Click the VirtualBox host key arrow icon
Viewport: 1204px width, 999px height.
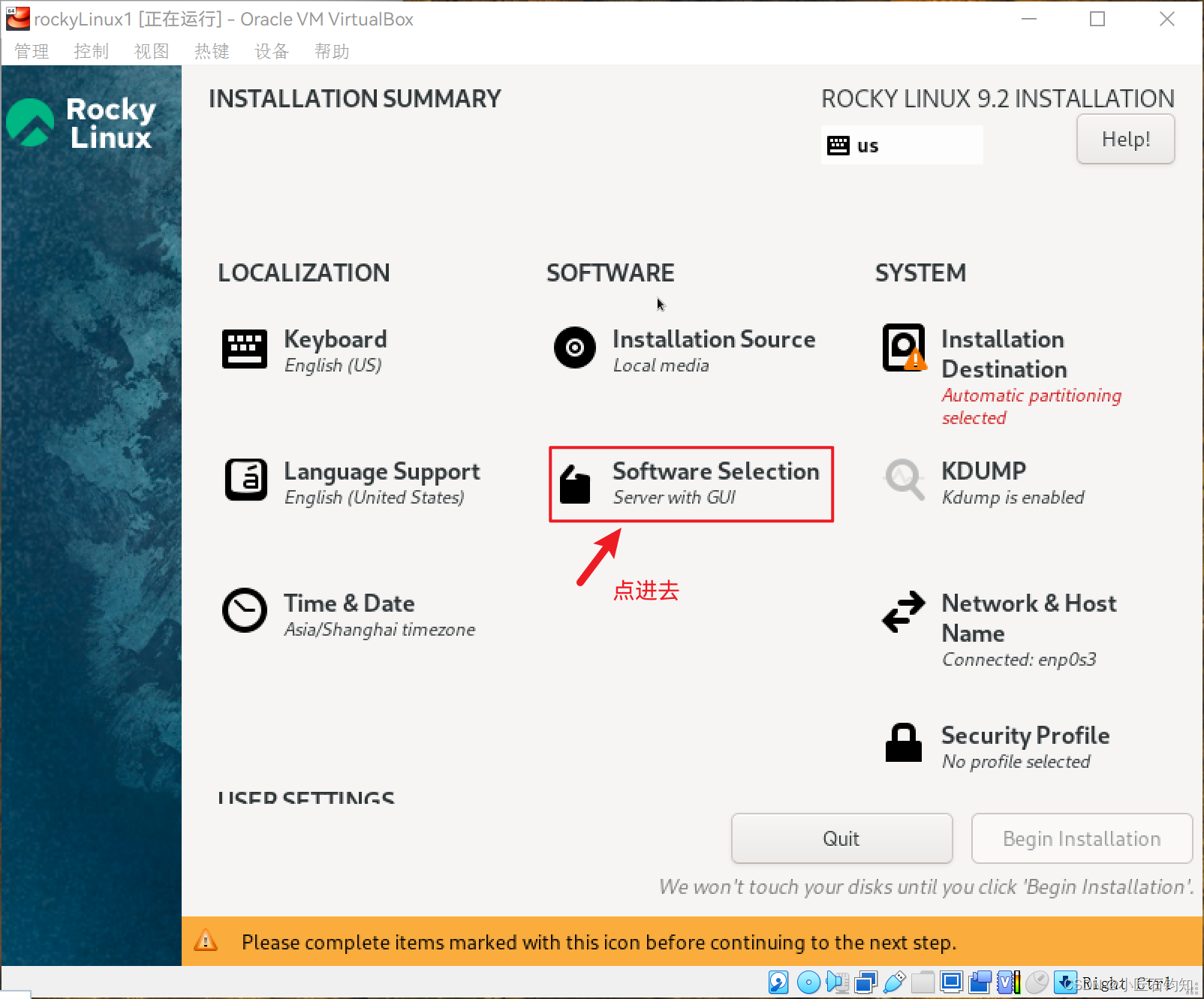point(1065,982)
